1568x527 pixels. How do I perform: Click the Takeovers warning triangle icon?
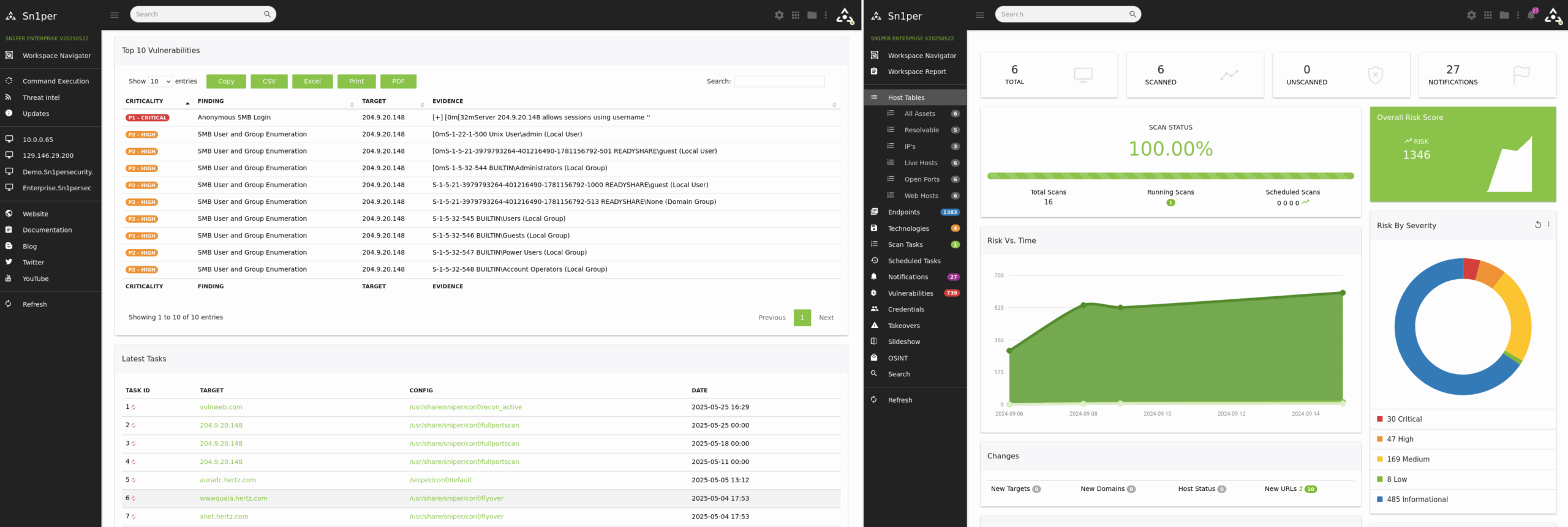click(874, 326)
